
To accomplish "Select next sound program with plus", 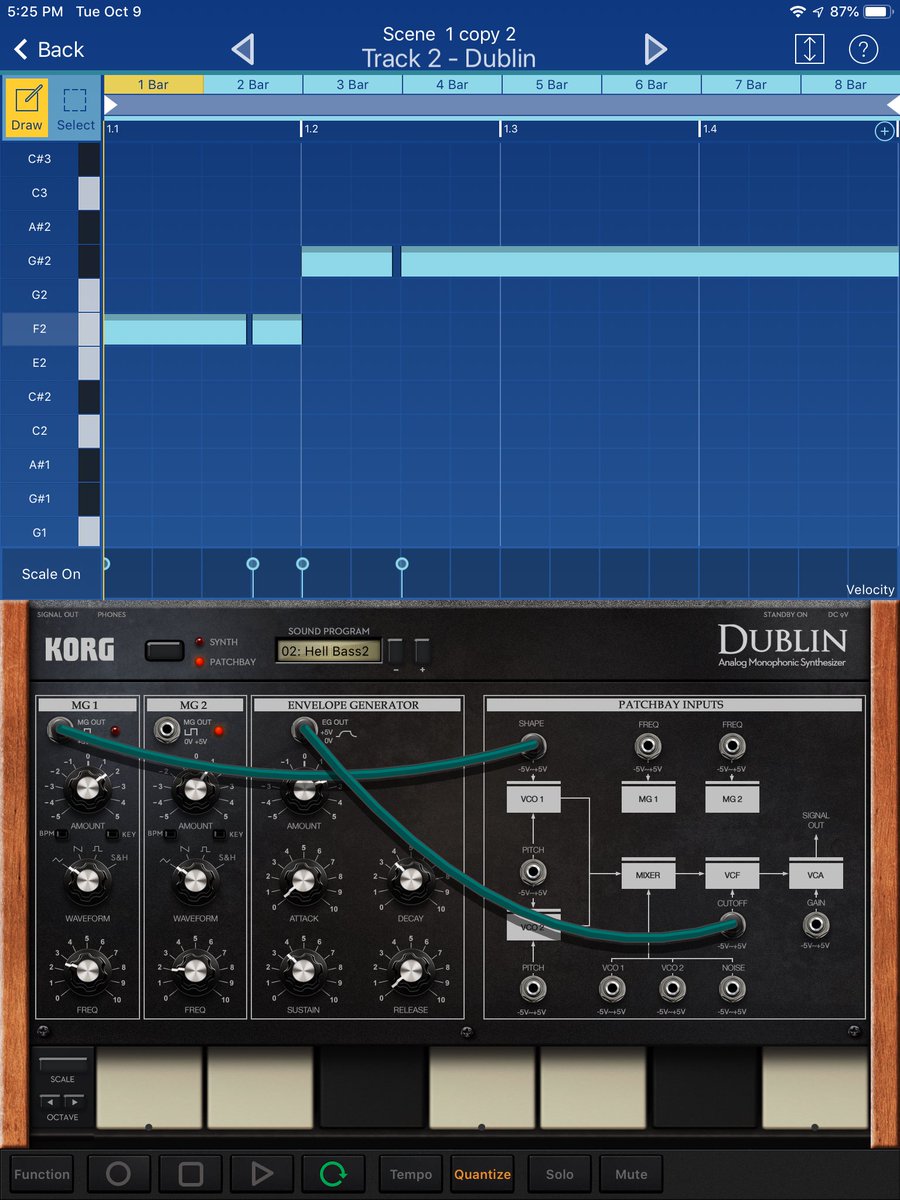I will (422, 652).
